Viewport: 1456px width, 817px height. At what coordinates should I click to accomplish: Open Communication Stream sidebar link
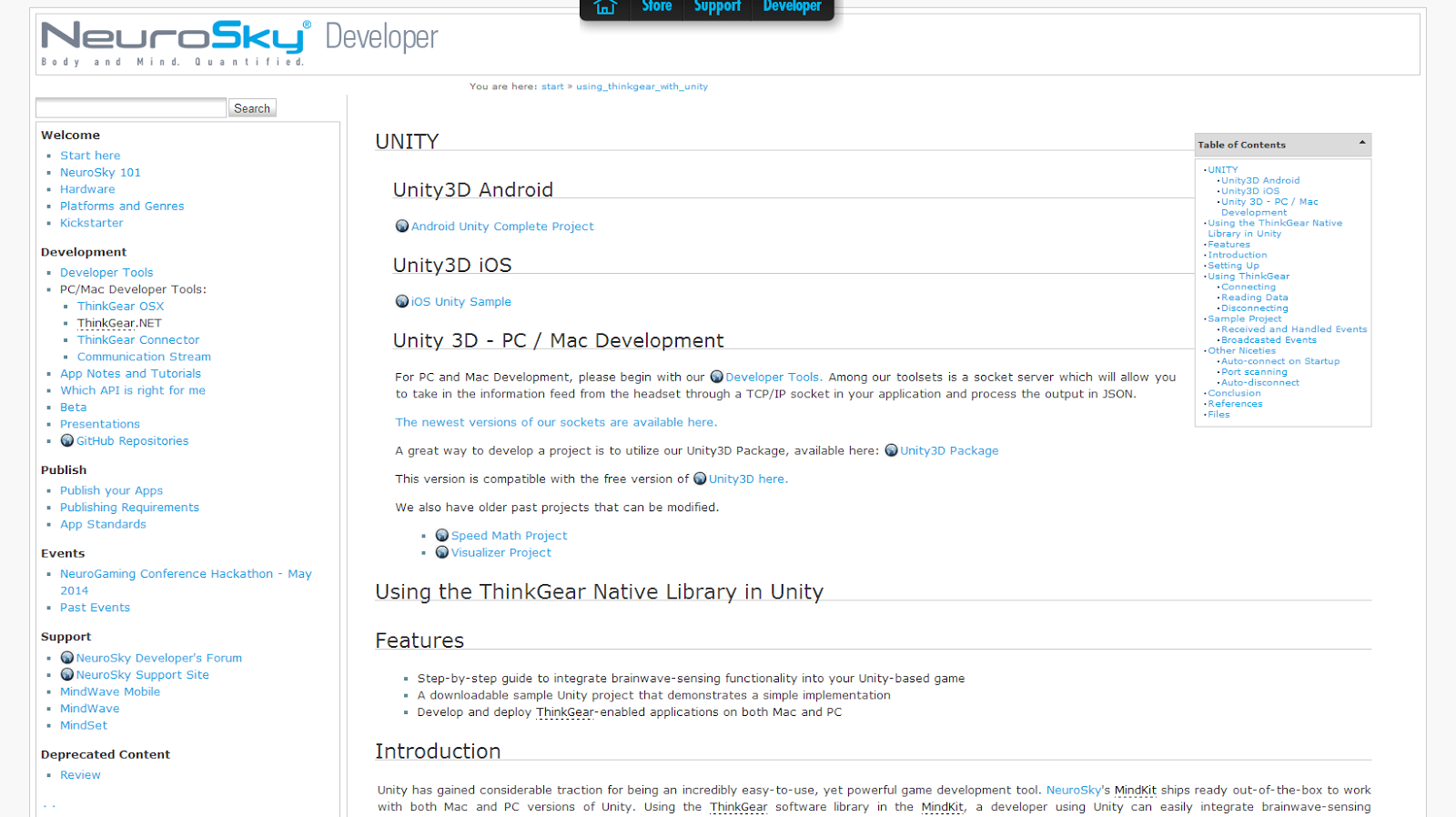(x=144, y=357)
